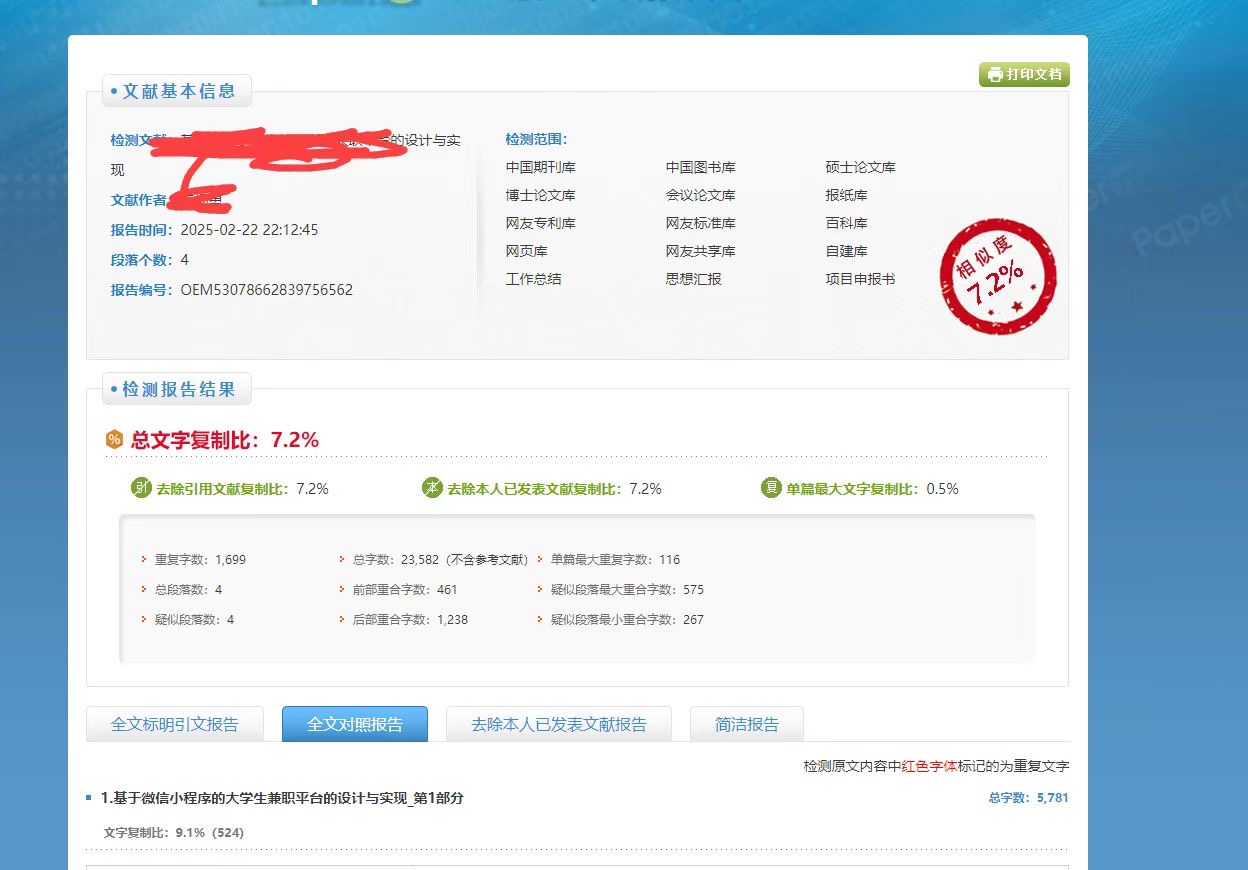Click the orange percent badge beside 总文字复制比
Screen dimensions: 1248x870
pos(113,439)
